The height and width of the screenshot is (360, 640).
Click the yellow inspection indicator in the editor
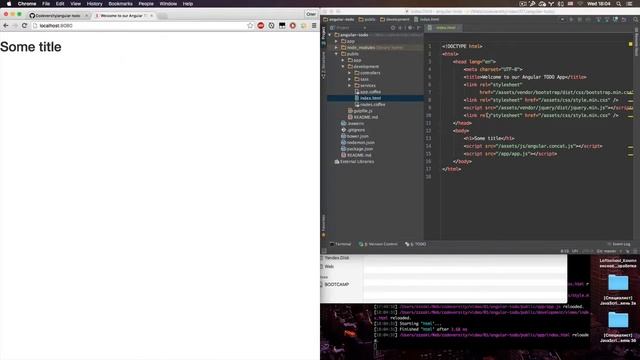pos(631,44)
